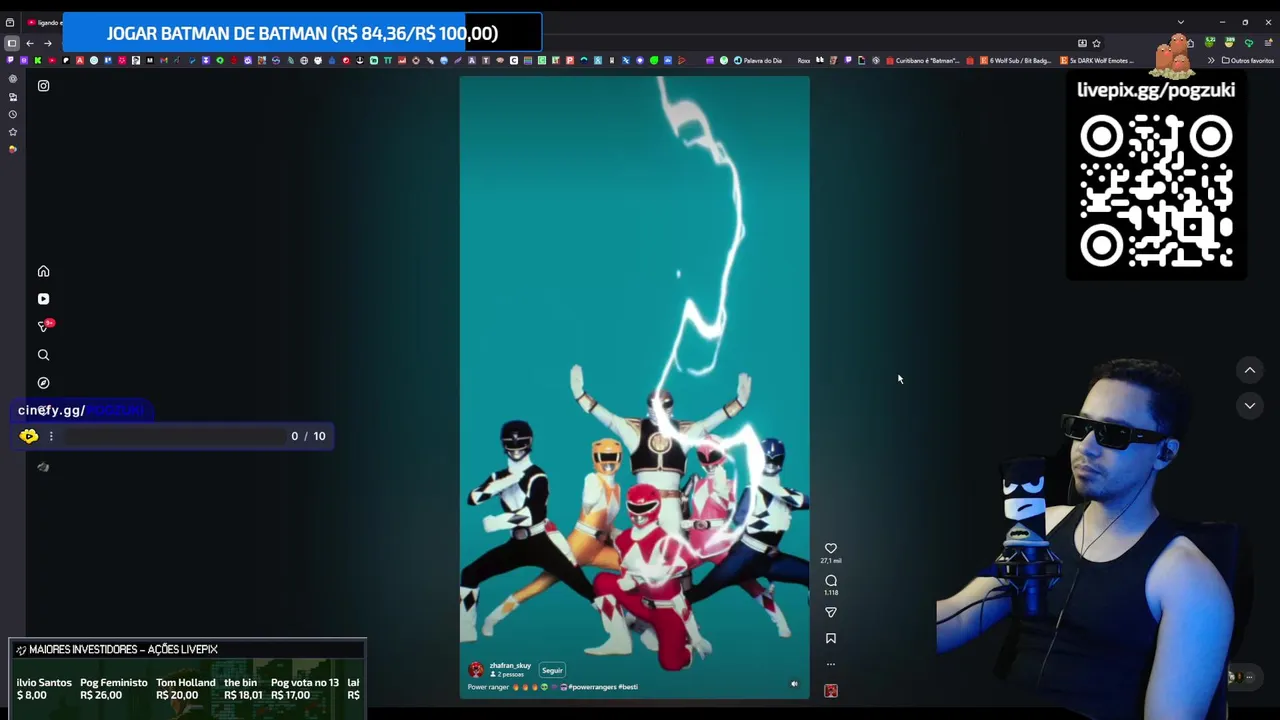Click the 0 / 10 progress bar
Viewport: 1280px width, 720px height.
click(x=175, y=436)
